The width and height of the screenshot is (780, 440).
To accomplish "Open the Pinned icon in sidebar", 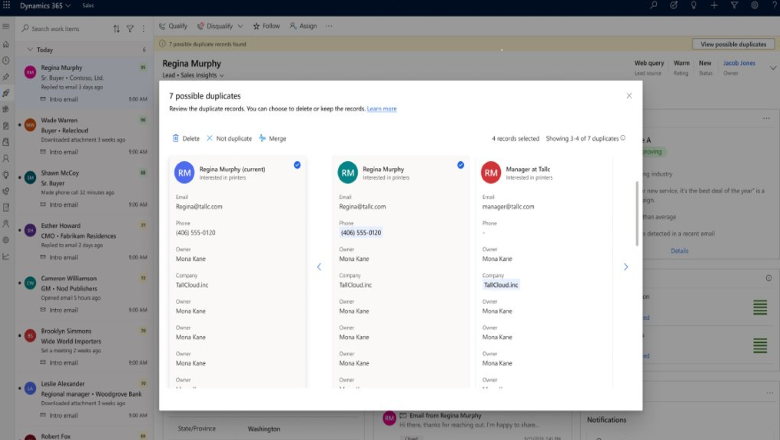I will [6, 77].
